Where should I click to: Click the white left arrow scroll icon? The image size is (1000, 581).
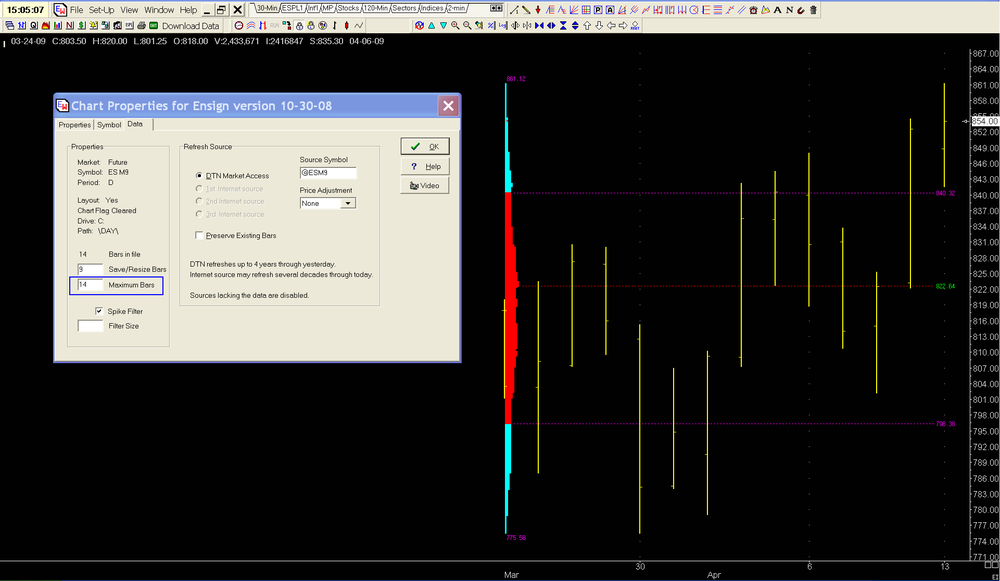[x=611, y=26]
